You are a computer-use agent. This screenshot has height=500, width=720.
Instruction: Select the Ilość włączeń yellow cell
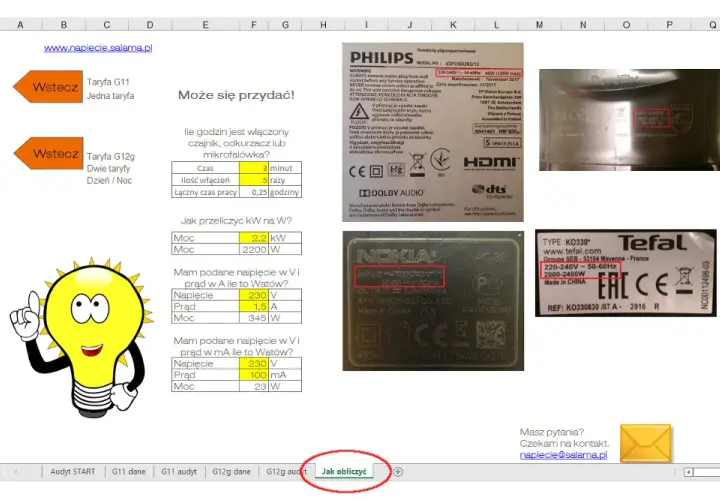click(x=253, y=180)
